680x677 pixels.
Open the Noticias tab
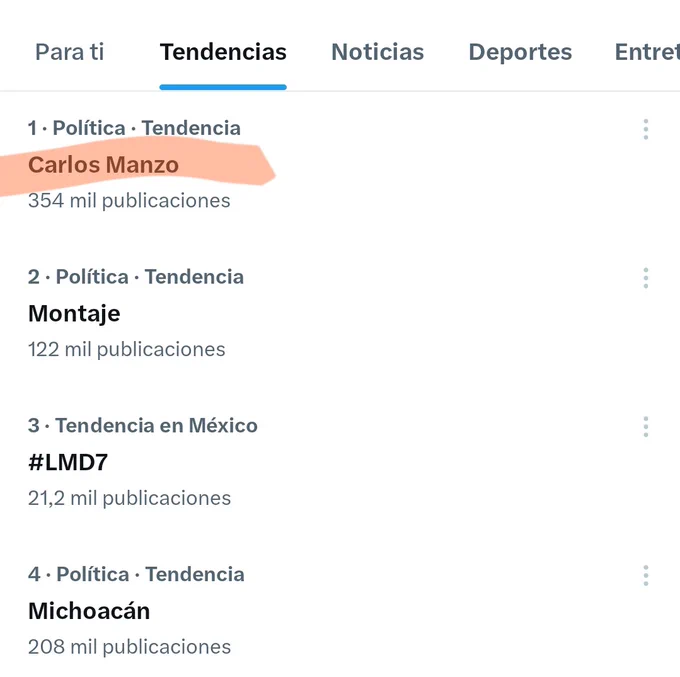[377, 52]
